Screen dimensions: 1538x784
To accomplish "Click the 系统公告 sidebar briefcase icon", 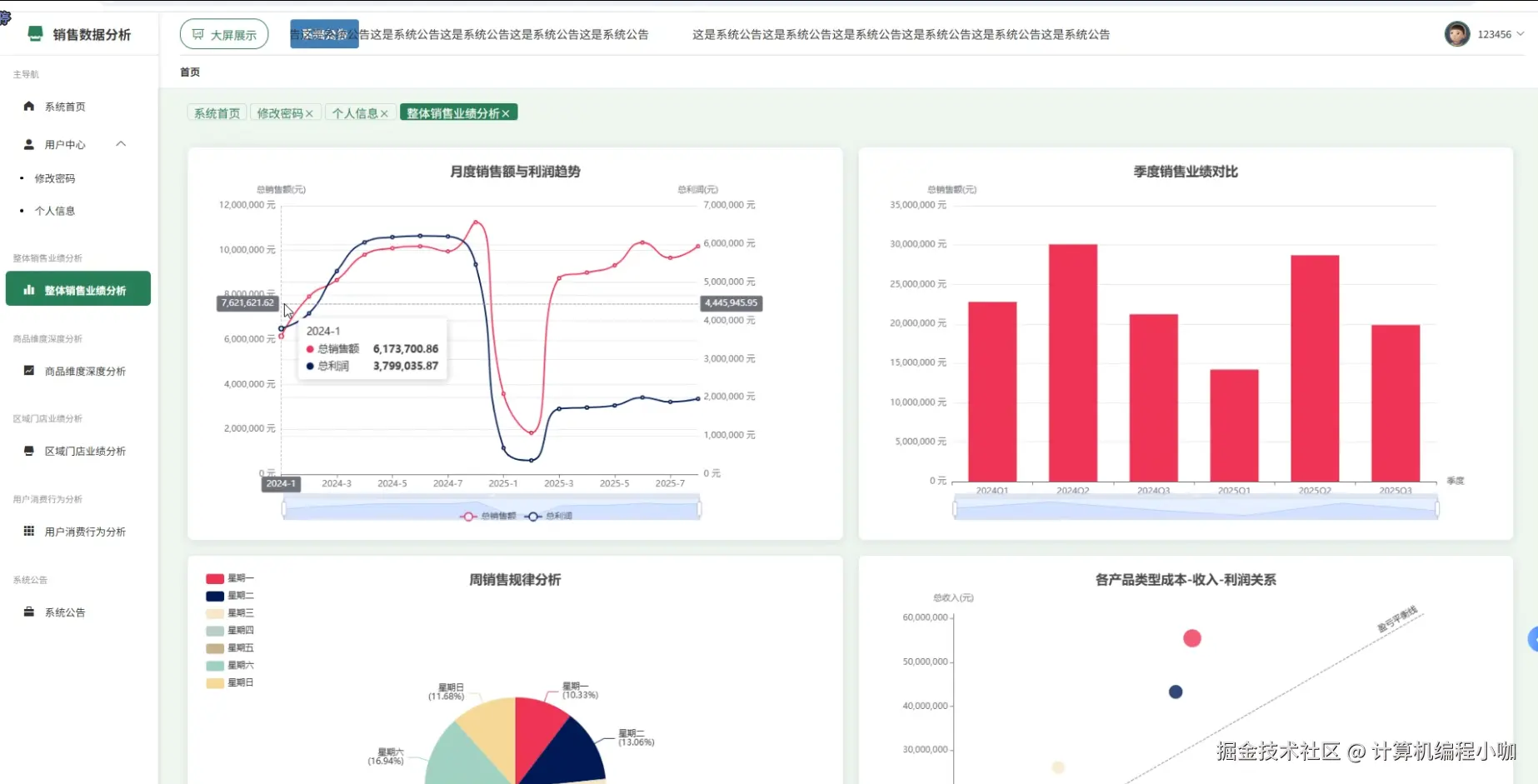I will tap(29, 612).
